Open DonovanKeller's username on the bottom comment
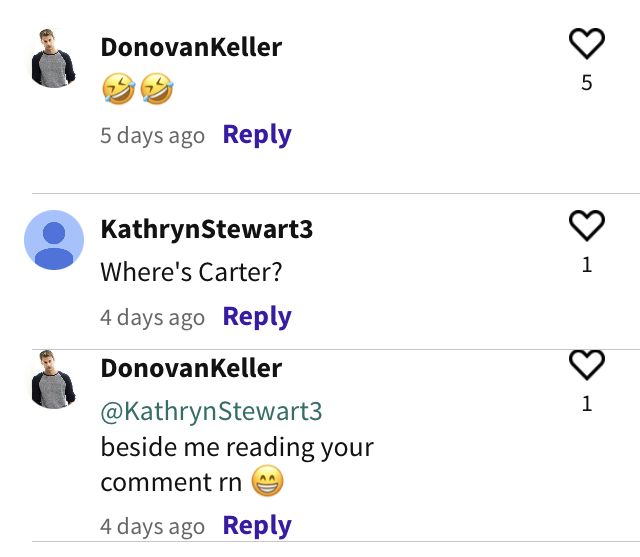The height and width of the screenshot is (557, 640). coord(191,368)
